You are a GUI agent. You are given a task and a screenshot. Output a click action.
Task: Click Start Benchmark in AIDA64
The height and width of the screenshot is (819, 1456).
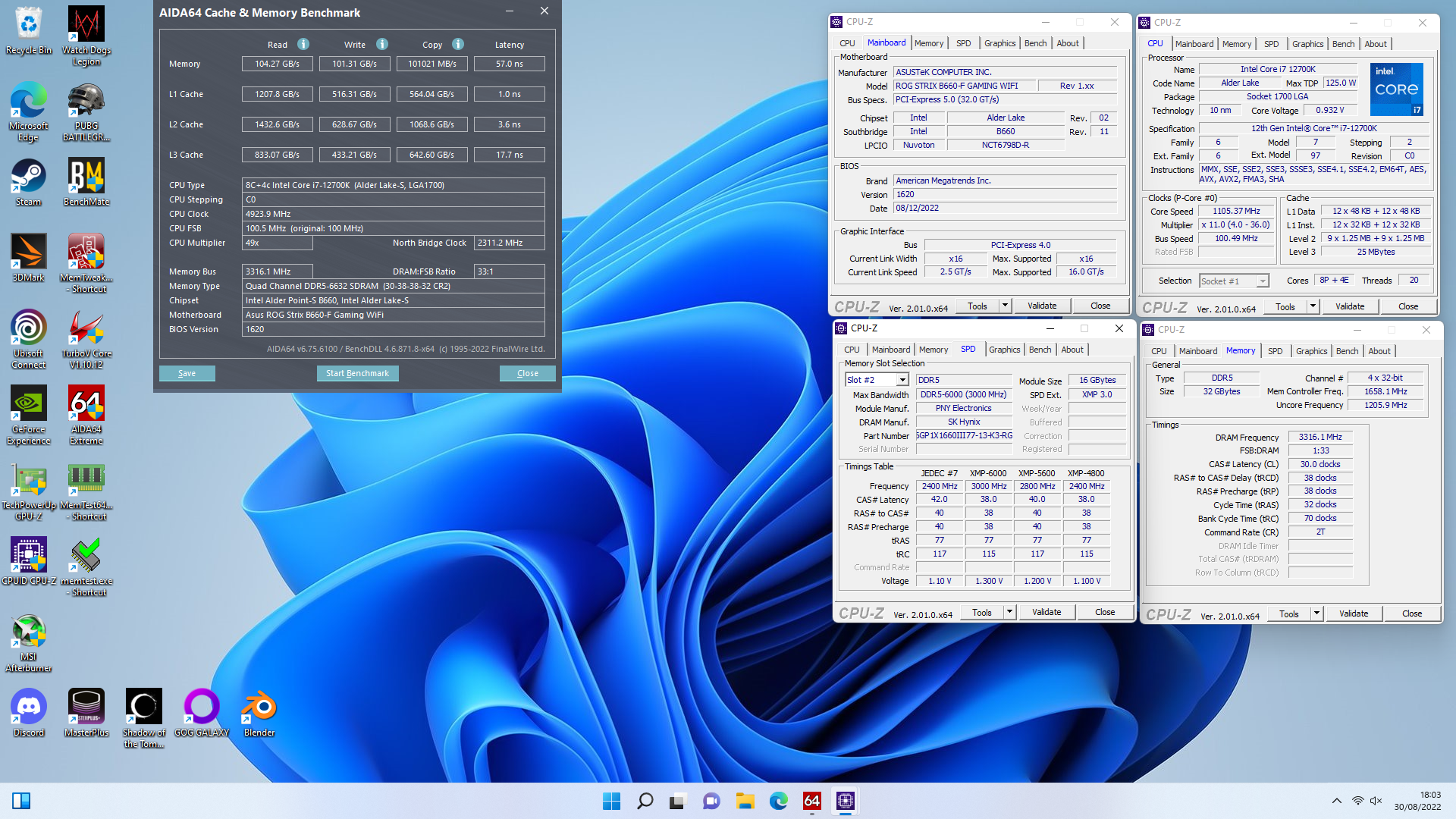(357, 373)
